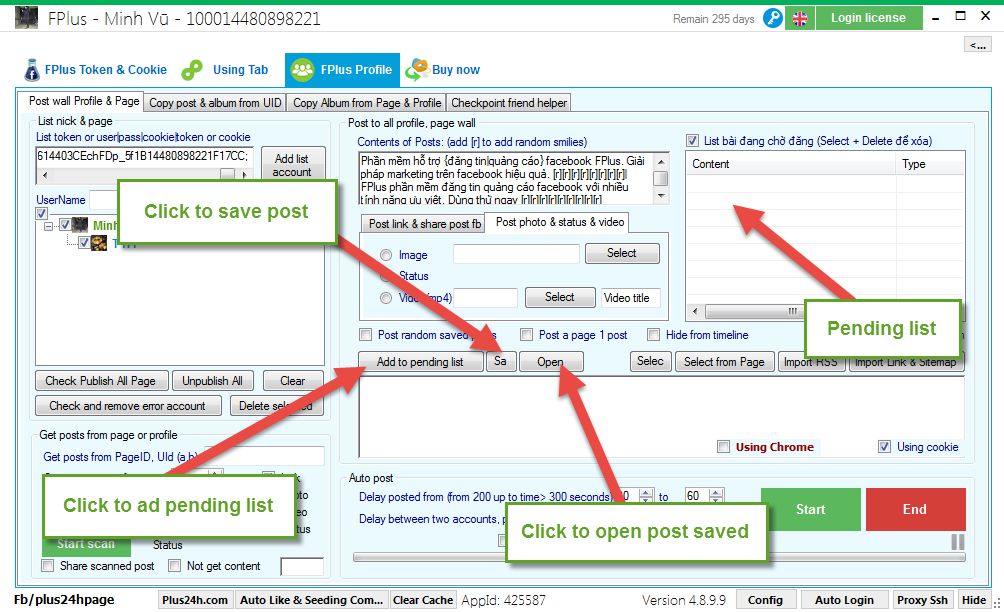Collapse the Minh account tree node
Viewport: 1004px width, 612px height.
[x=49, y=226]
